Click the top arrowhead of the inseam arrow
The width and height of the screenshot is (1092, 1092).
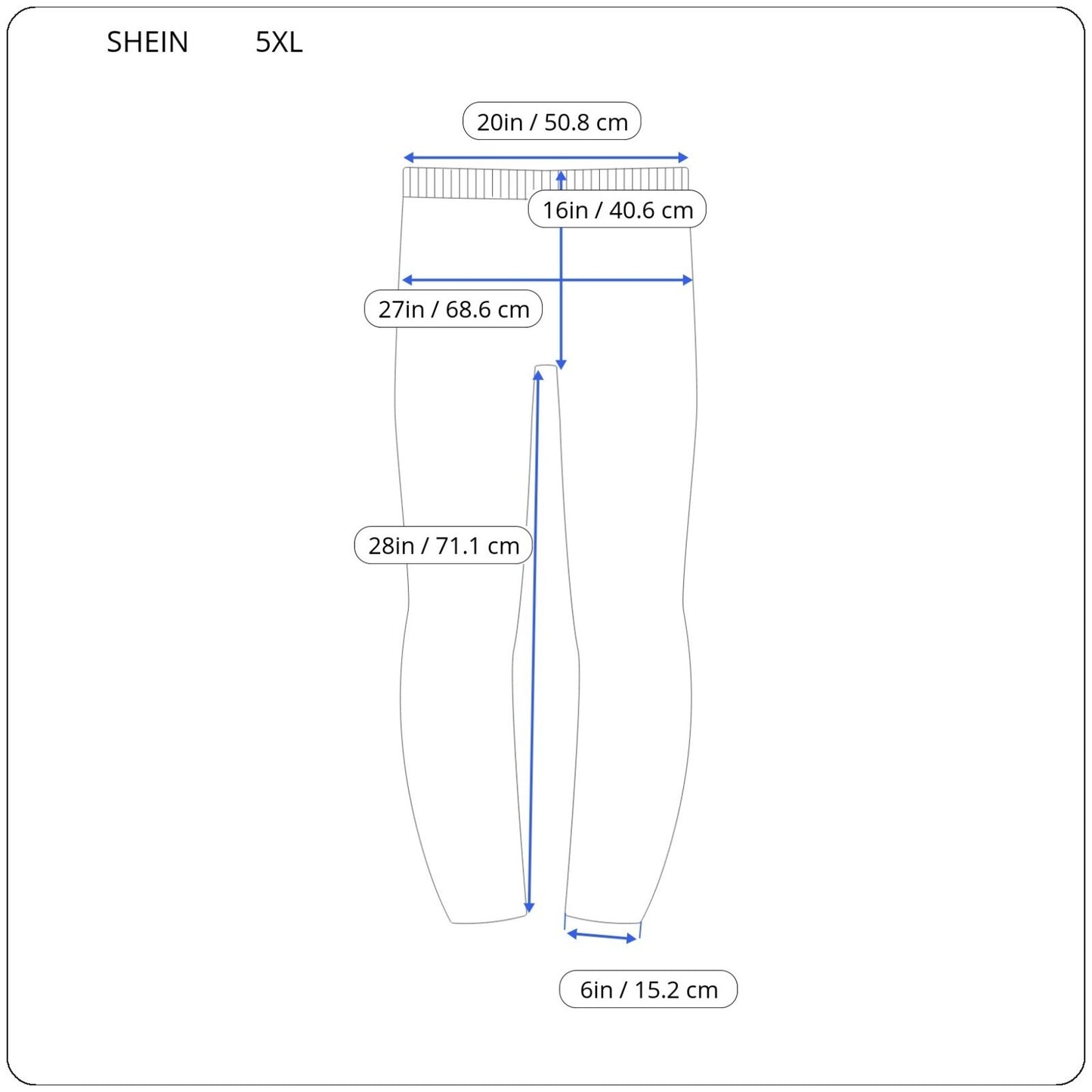[x=538, y=376]
